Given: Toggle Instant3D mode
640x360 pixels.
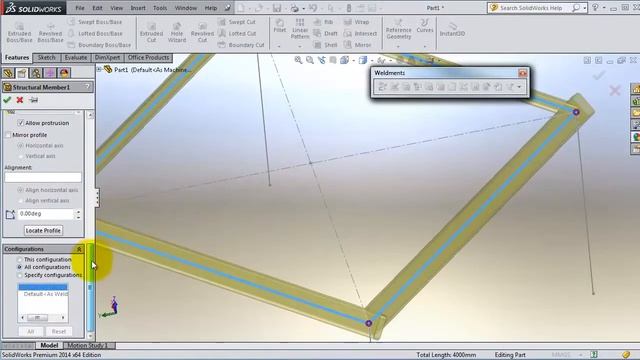Looking at the screenshot, I should tap(452, 29).
